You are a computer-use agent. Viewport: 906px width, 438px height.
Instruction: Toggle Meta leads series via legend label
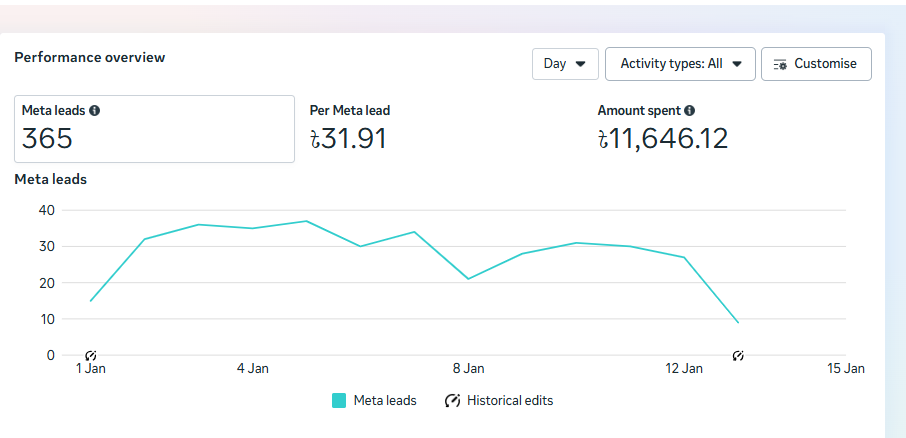coord(385,400)
